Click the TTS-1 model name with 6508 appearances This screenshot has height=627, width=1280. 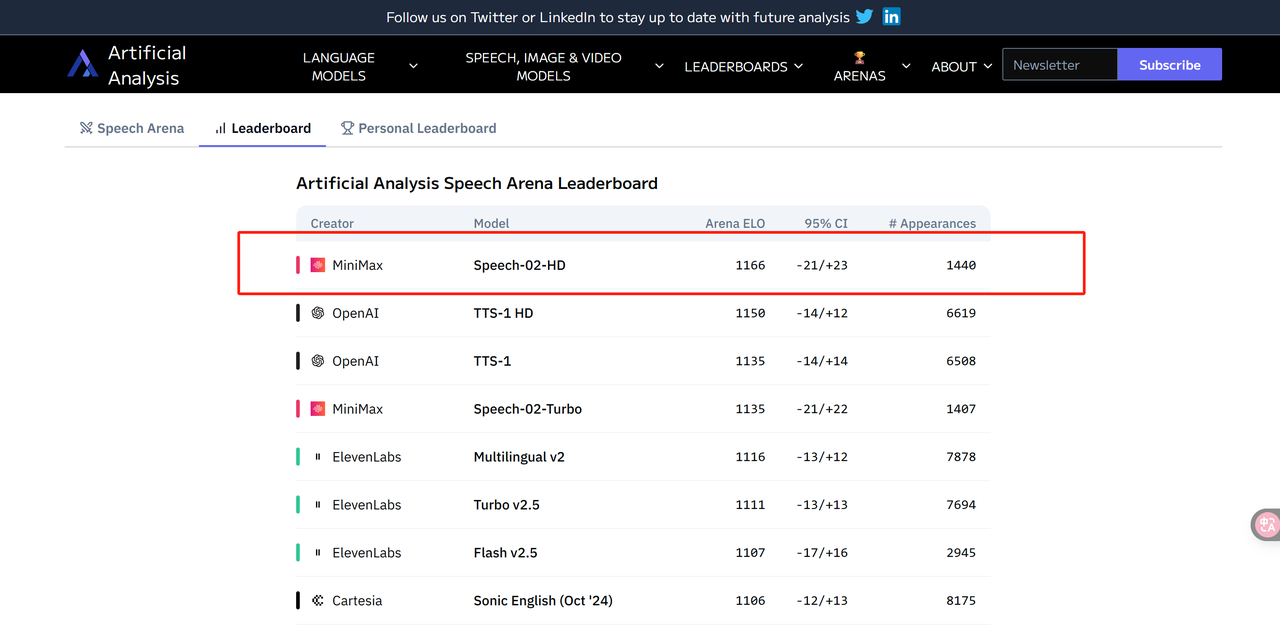492,361
